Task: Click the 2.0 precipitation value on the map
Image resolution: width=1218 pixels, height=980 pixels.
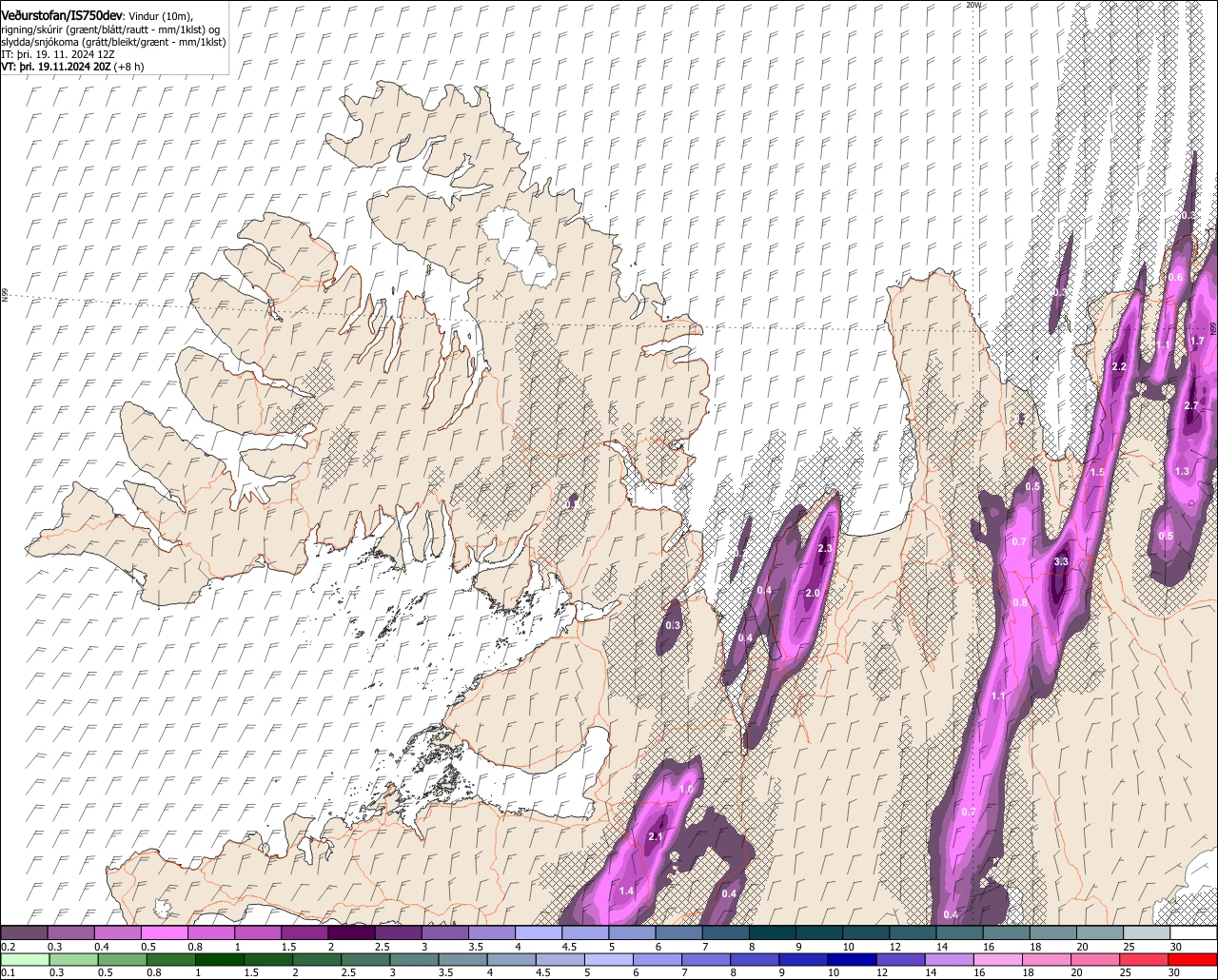Action: 813,593
